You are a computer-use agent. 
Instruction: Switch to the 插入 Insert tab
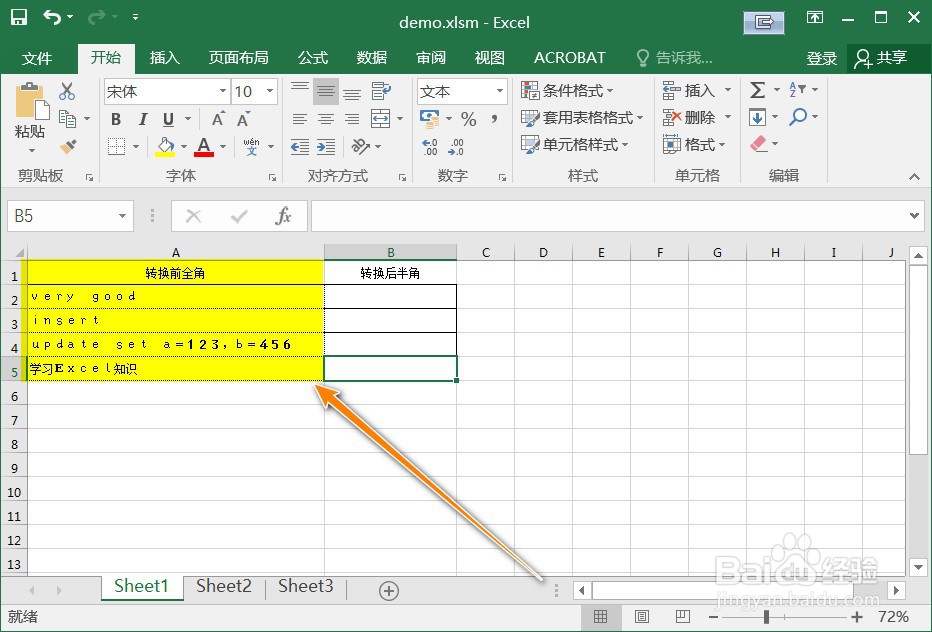(165, 58)
